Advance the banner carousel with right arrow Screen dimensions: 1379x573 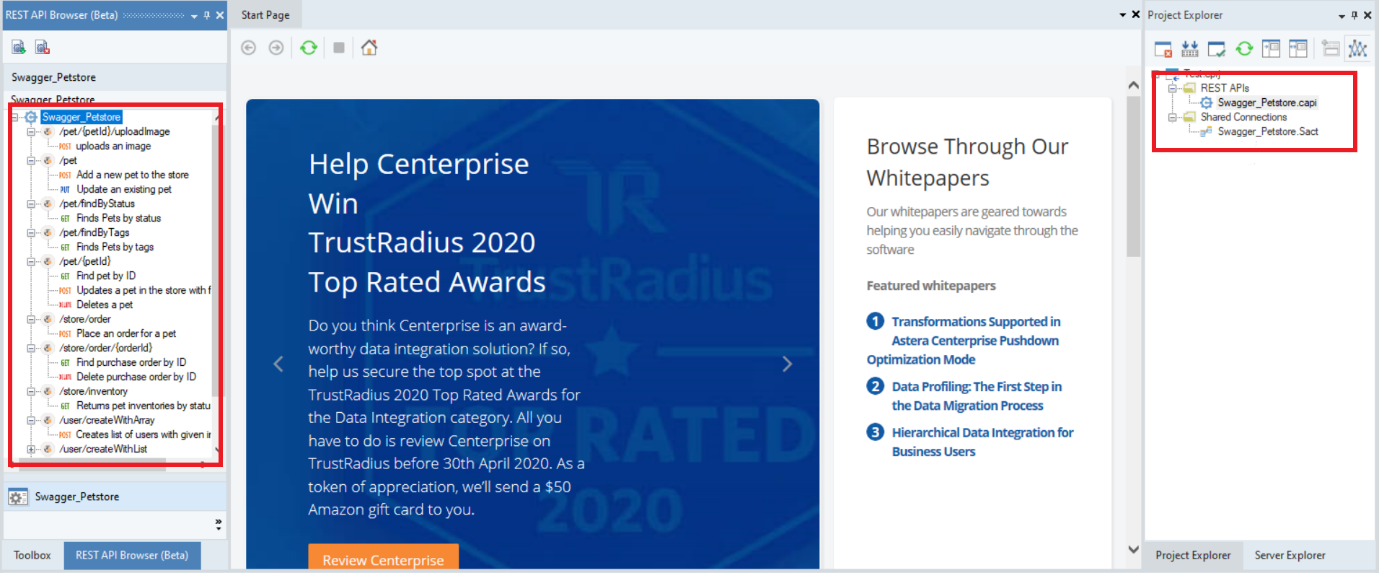click(x=787, y=364)
